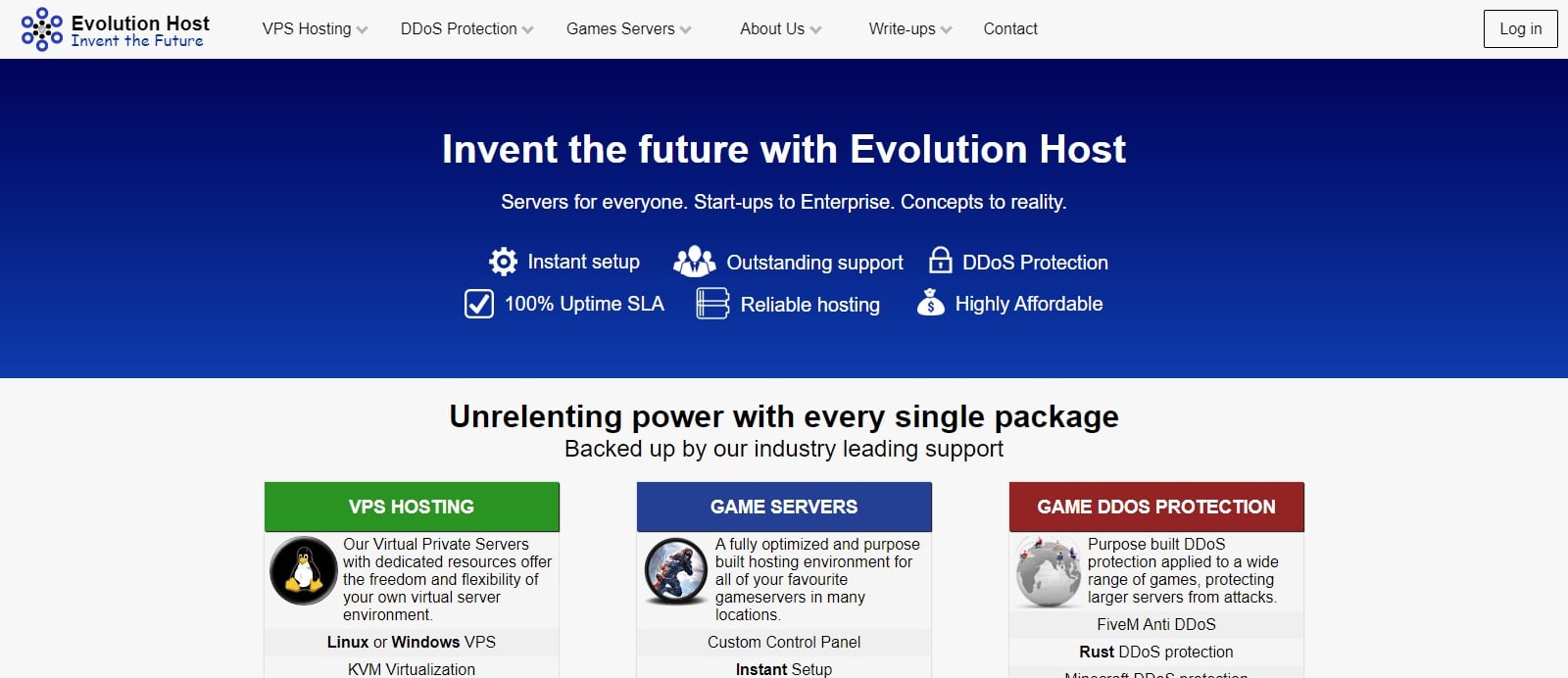Viewport: 1568px width, 678px height.
Task: Click 'DDoS Protection' hero feature text
Action: click(x=1035, y=263)
